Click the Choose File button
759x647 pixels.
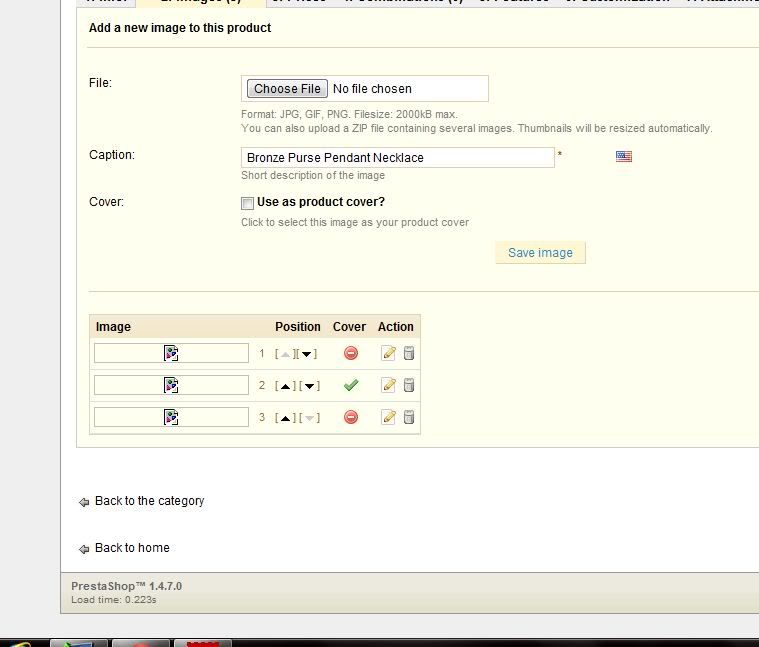coord(287,89)
